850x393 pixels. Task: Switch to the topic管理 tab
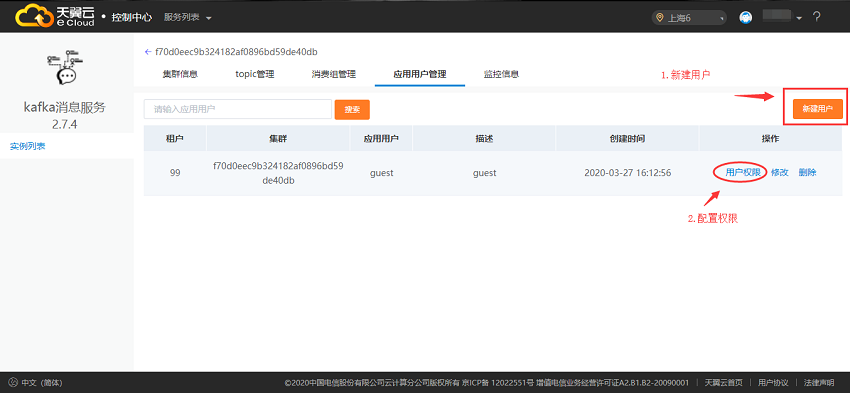point(255,74)
